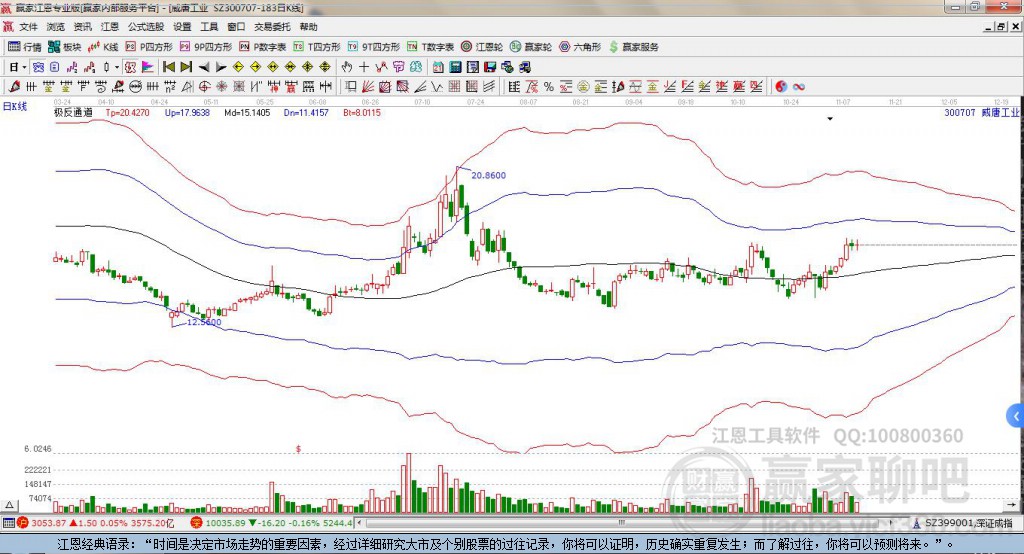Viewport: 1024px width, 554px height.
Task: Open the calendar 21 icon
Action: tap(438, 67)
